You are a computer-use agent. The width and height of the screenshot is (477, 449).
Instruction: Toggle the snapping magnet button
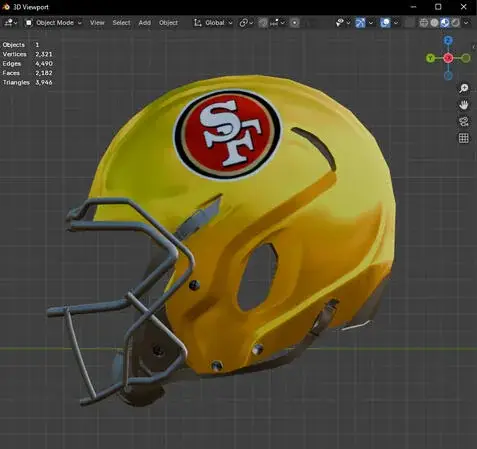click(263, 23)
